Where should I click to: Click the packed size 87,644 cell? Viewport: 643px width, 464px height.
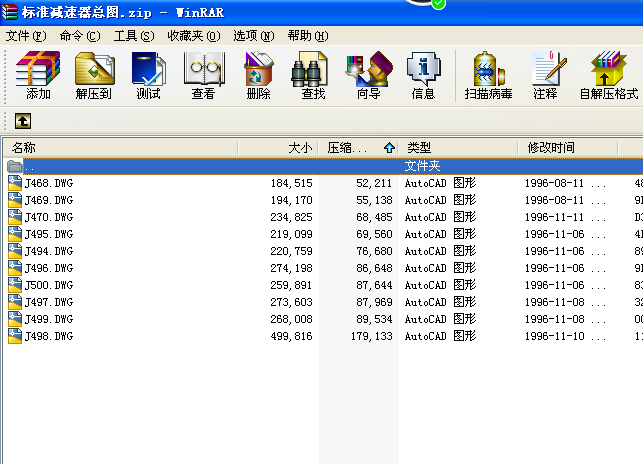pos(374,285)
